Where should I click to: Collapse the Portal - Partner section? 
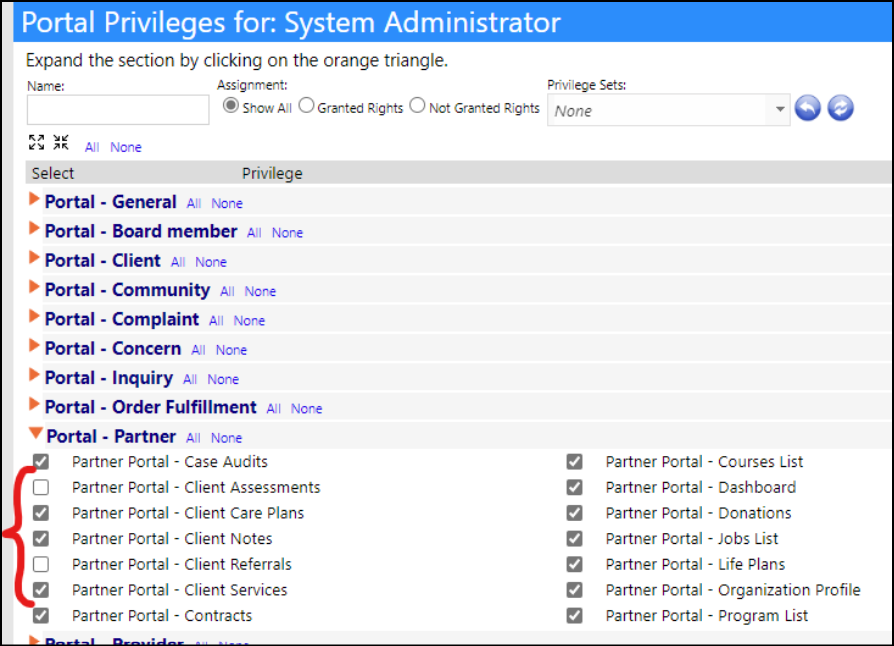pos(36,433)
